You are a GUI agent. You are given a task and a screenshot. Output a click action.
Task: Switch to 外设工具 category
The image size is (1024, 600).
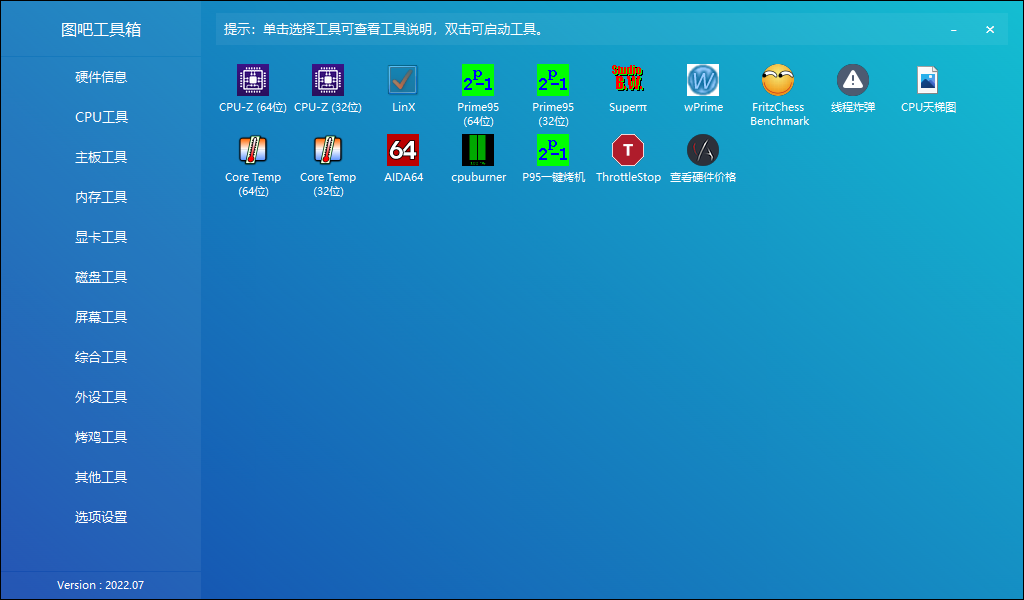(x=101, y=397)
